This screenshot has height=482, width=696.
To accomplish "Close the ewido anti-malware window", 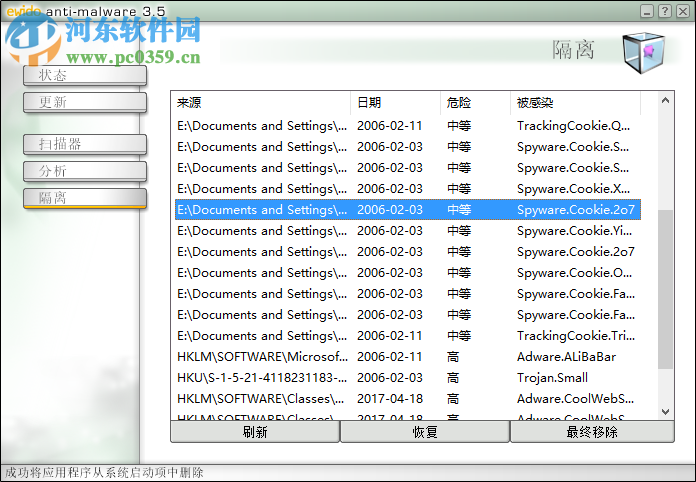I will pyautogui.click(x=683, y=11).
